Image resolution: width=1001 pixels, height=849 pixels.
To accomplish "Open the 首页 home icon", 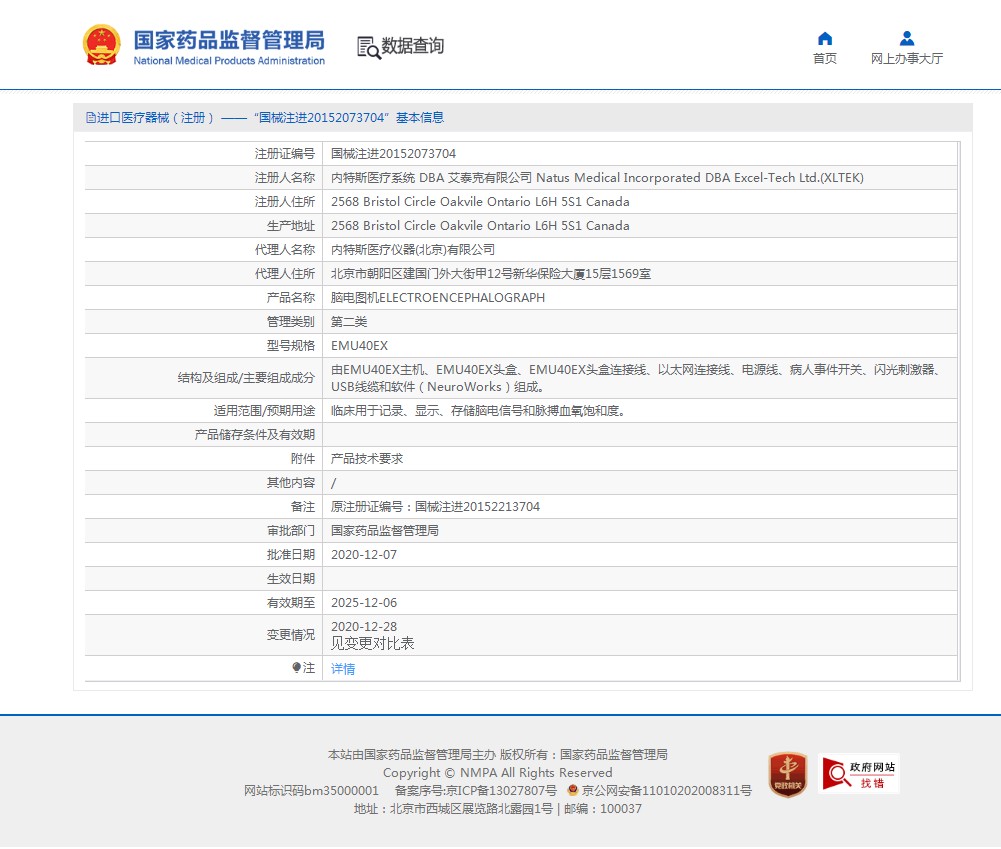I will click(825, 38).
